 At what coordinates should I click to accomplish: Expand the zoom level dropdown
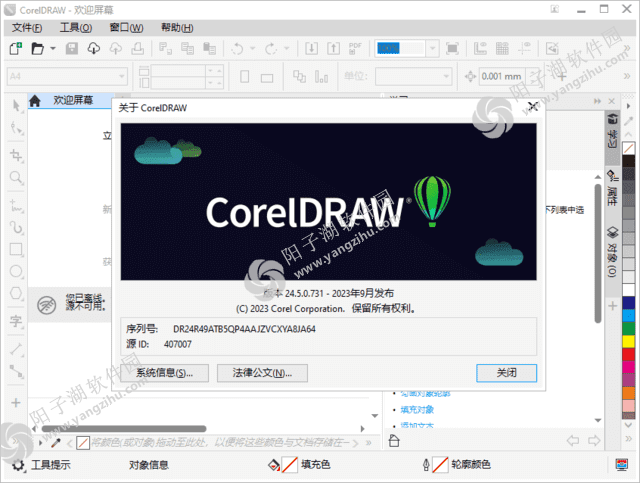point(432,49)
